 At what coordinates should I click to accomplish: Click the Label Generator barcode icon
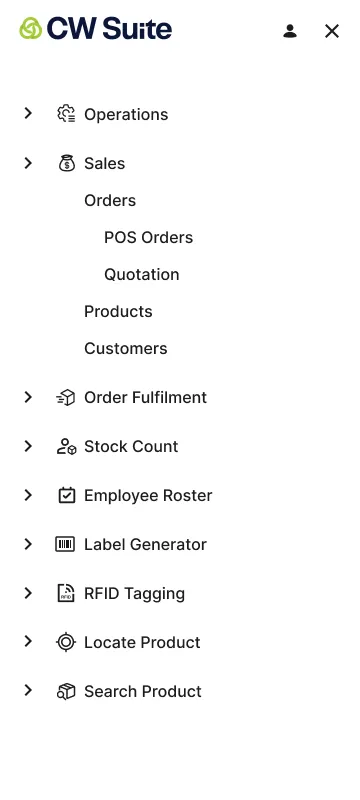point(65,544)
